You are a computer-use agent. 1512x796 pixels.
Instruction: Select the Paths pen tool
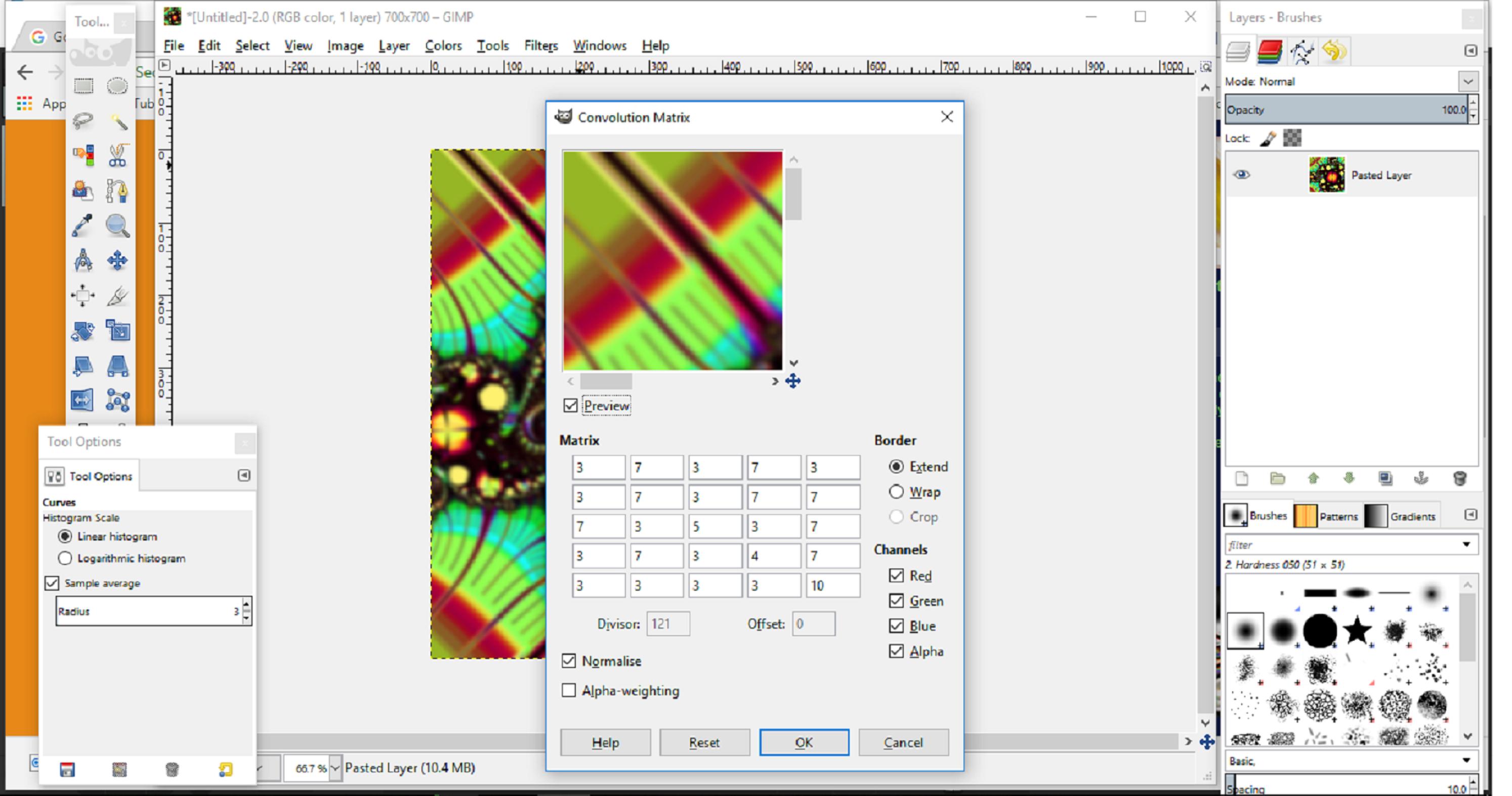click(x=118, y=191)
